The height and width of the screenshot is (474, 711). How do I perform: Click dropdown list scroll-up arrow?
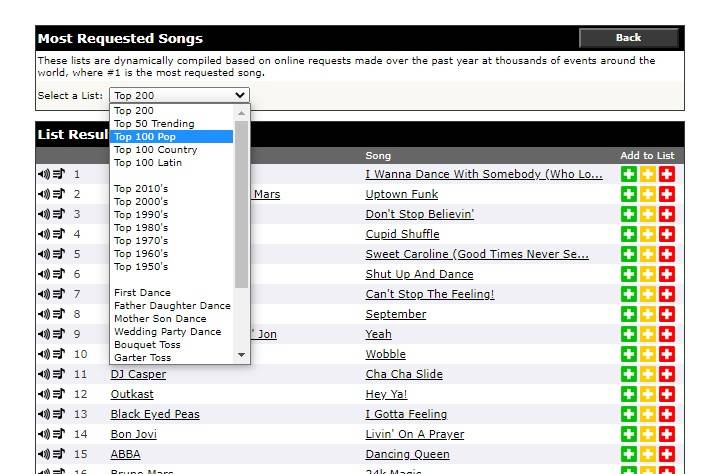[x=242, y=112]
